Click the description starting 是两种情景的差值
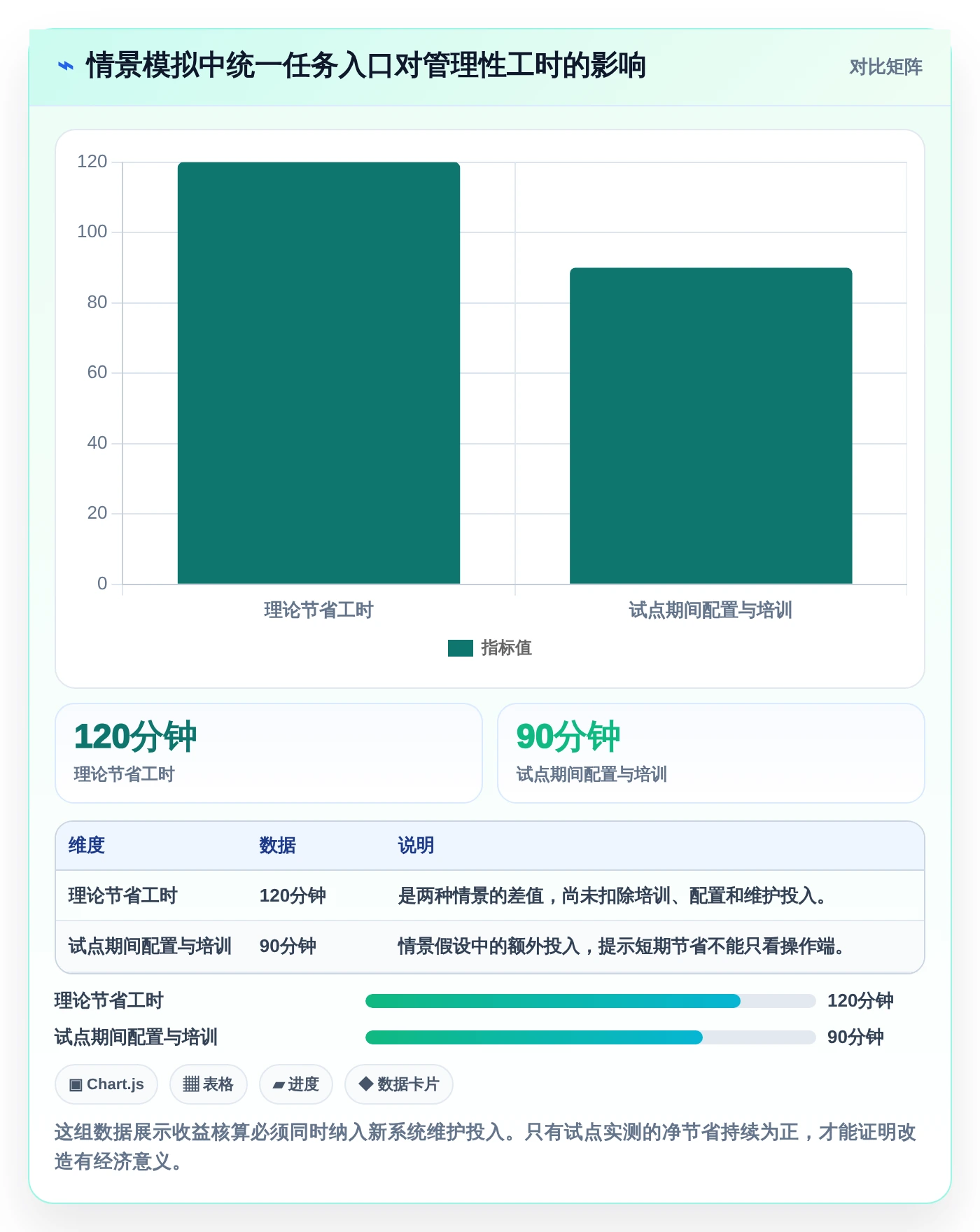 tap(612, 896)
